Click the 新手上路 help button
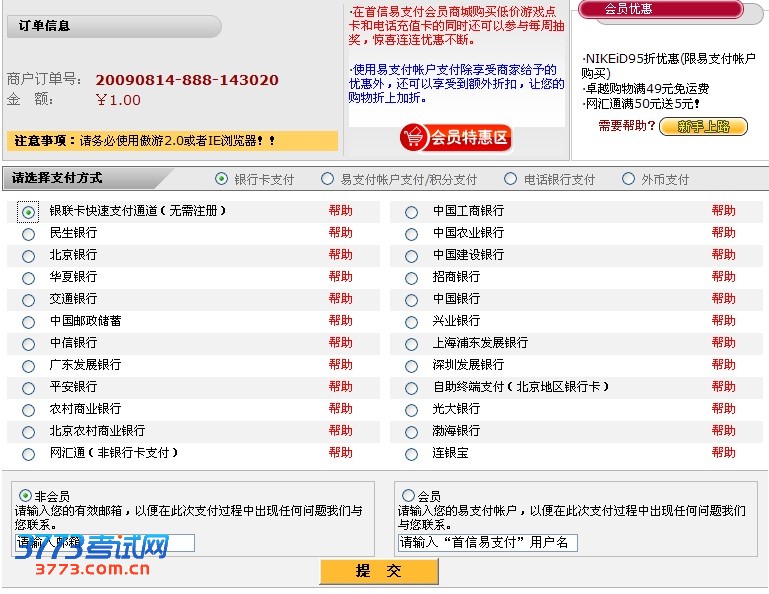This screenshot has height=594, width=769. pyautogui.click(x=703, y=126)
